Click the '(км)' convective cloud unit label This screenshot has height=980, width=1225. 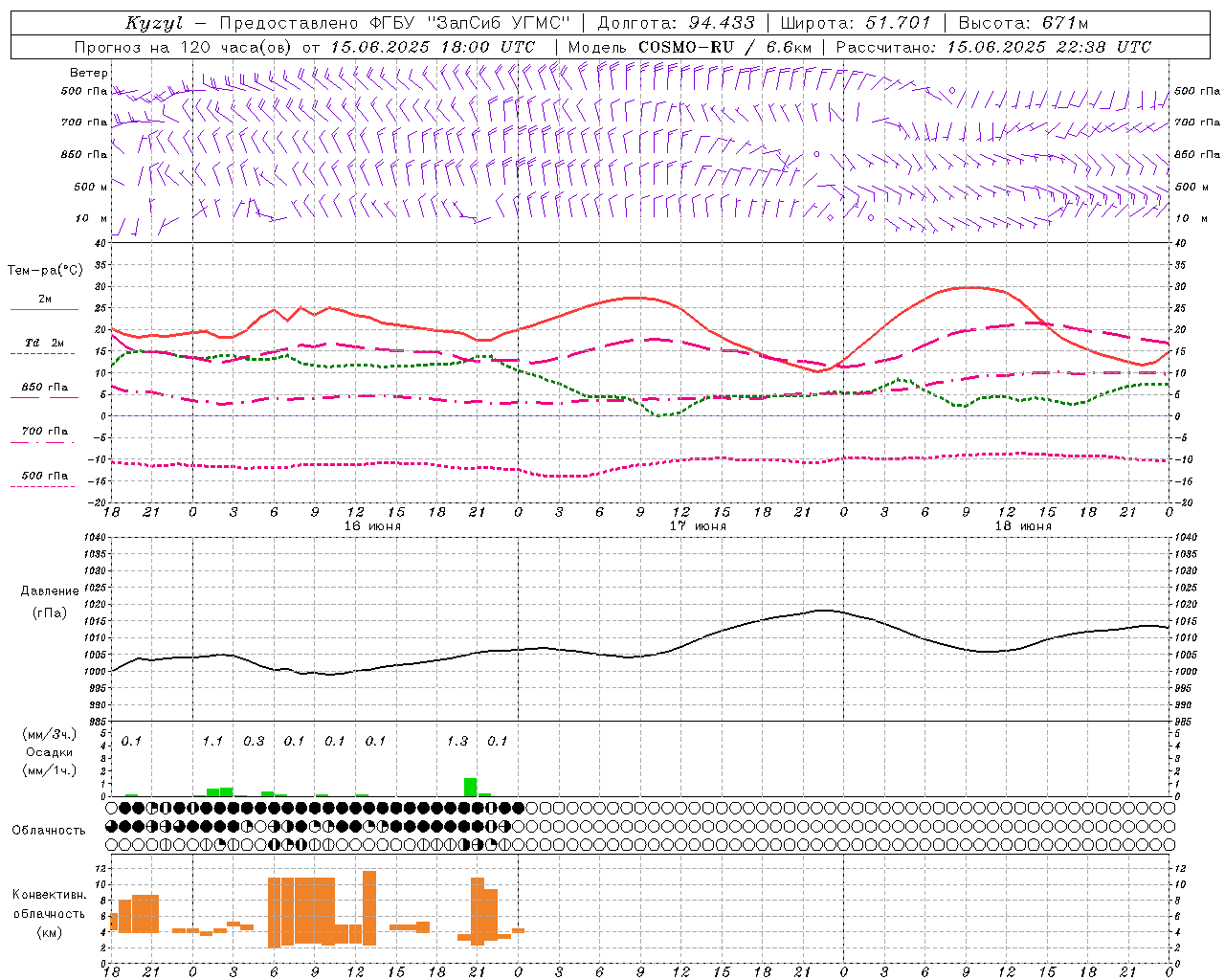(x=49, y=932)
